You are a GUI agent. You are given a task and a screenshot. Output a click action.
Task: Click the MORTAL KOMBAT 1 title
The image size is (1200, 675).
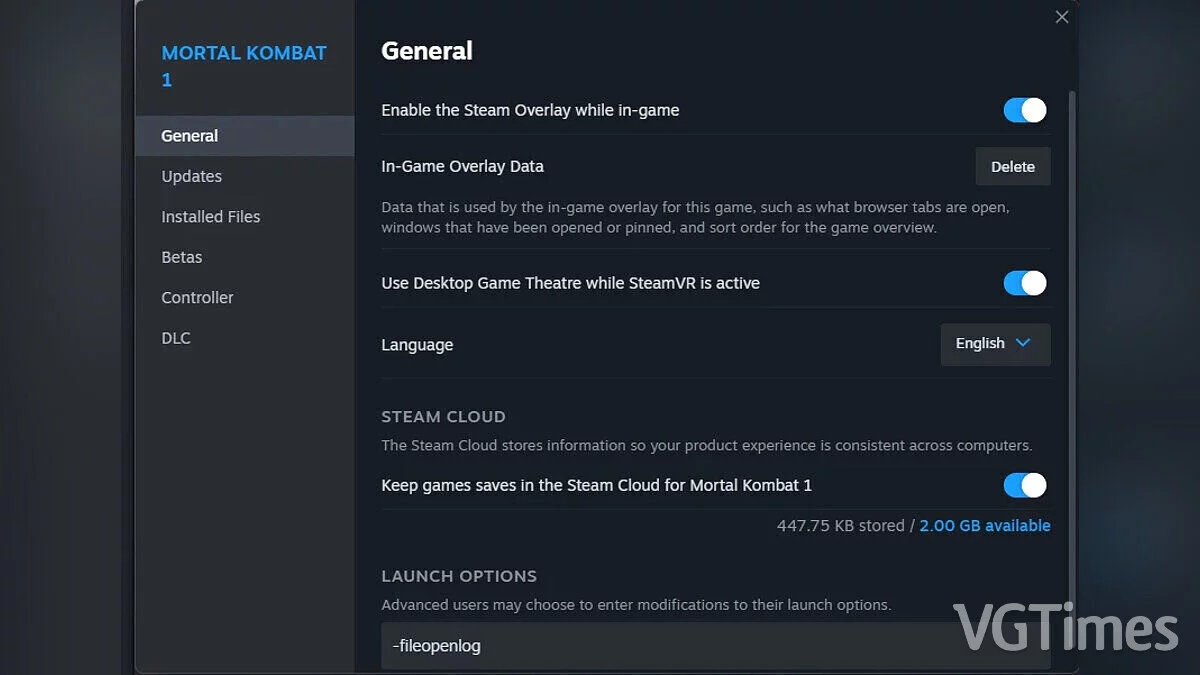coord(244,66)
